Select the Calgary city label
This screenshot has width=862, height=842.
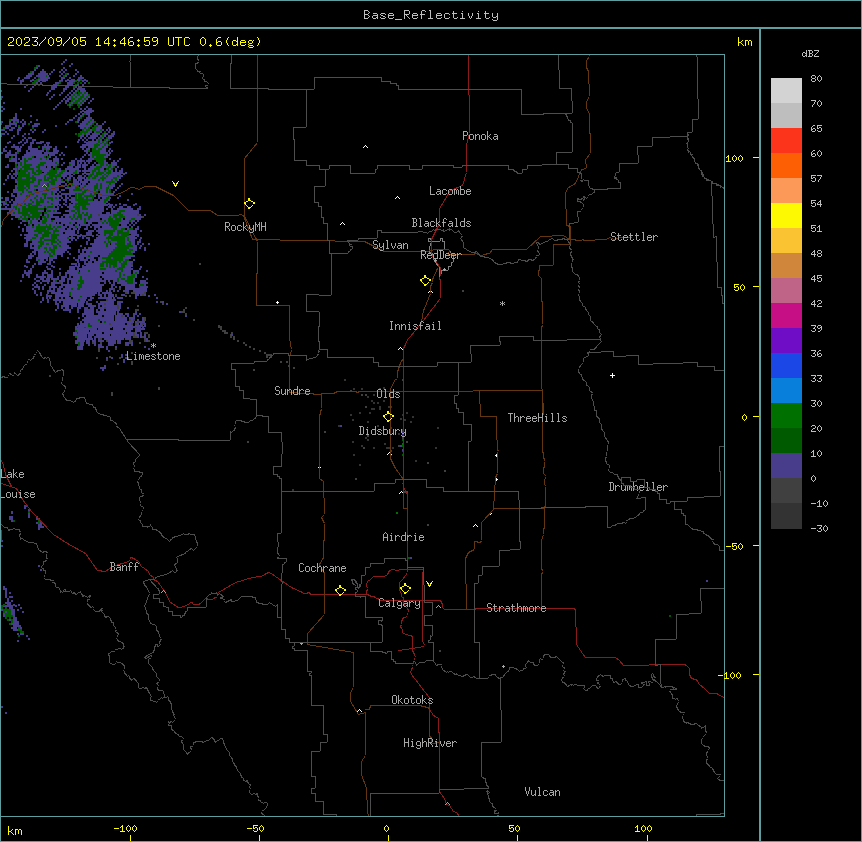(x=399, y=603)
